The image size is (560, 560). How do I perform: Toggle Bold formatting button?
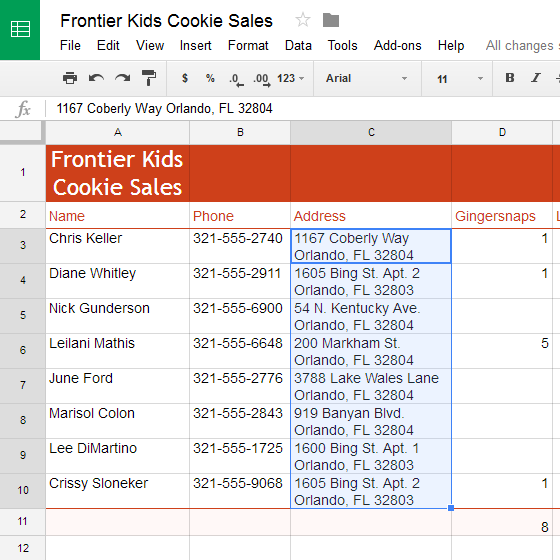coord(510,78)
